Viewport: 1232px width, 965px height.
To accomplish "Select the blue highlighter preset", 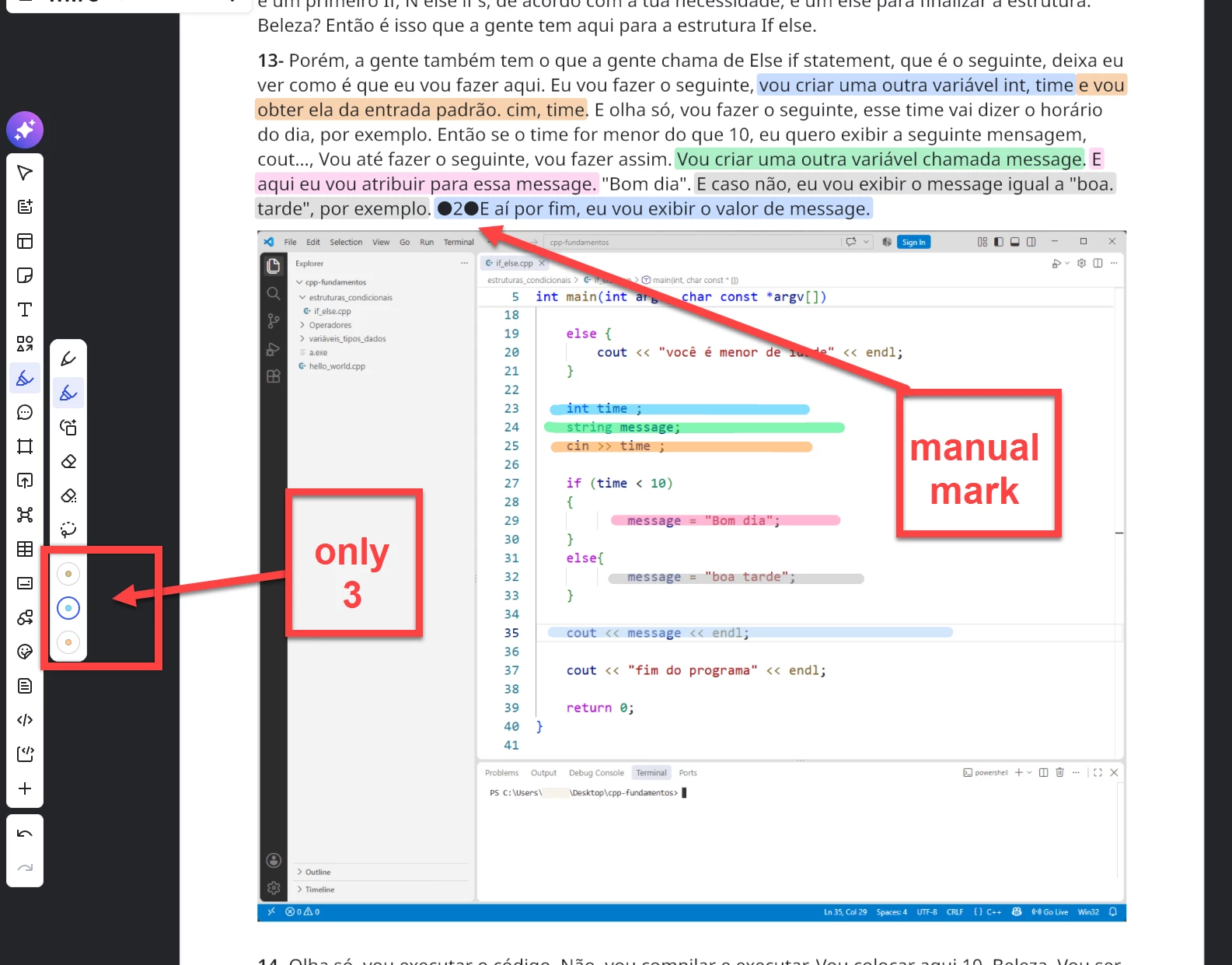I will click(x=68, y=608).
